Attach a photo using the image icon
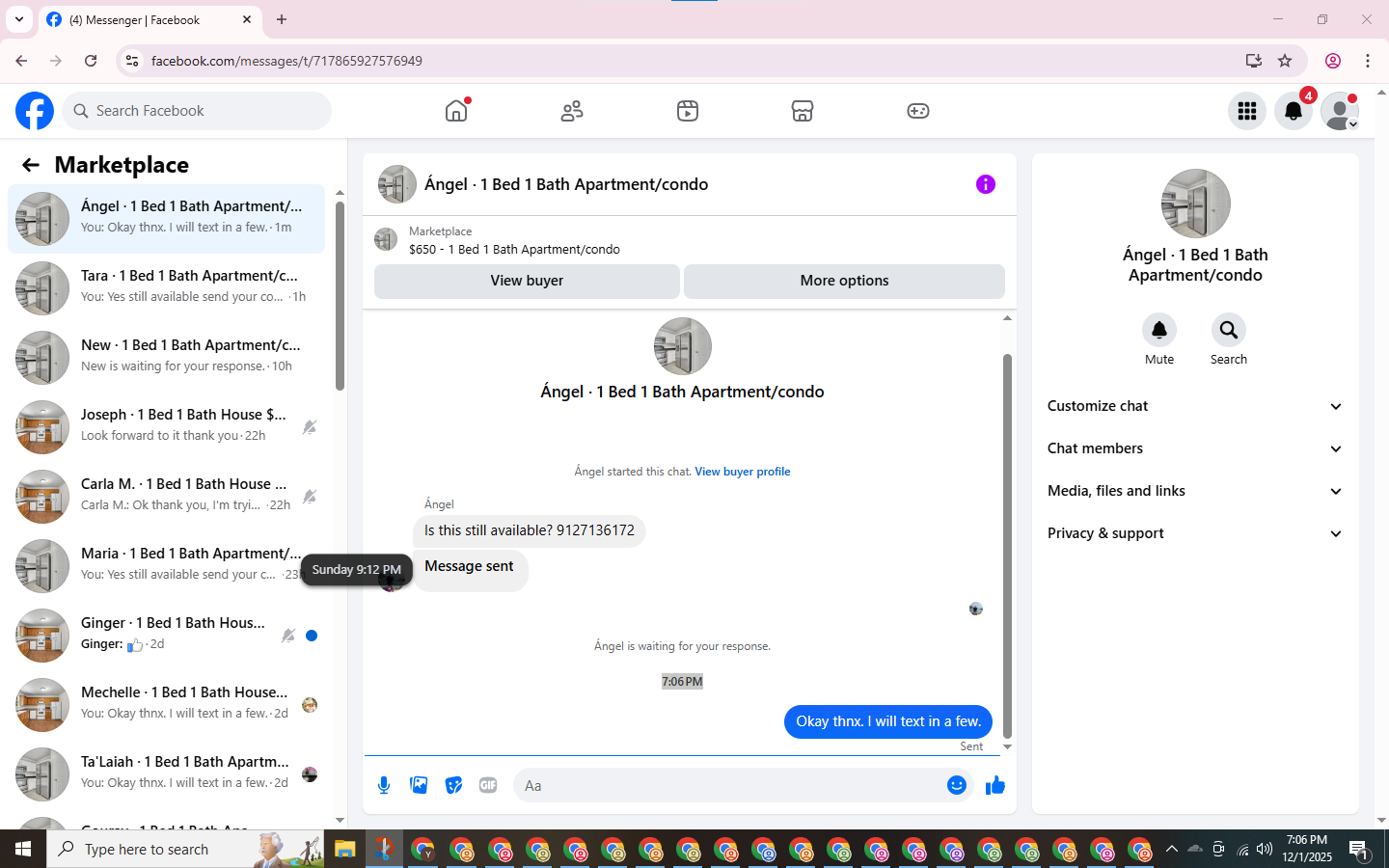The height and width of the screenshot is (868, 1389). [419, 785]
